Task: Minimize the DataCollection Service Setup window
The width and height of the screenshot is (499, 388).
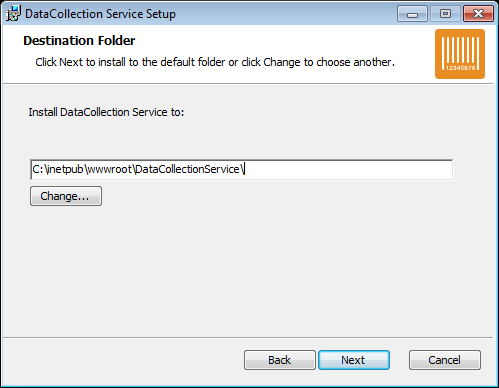Action: 412,14
